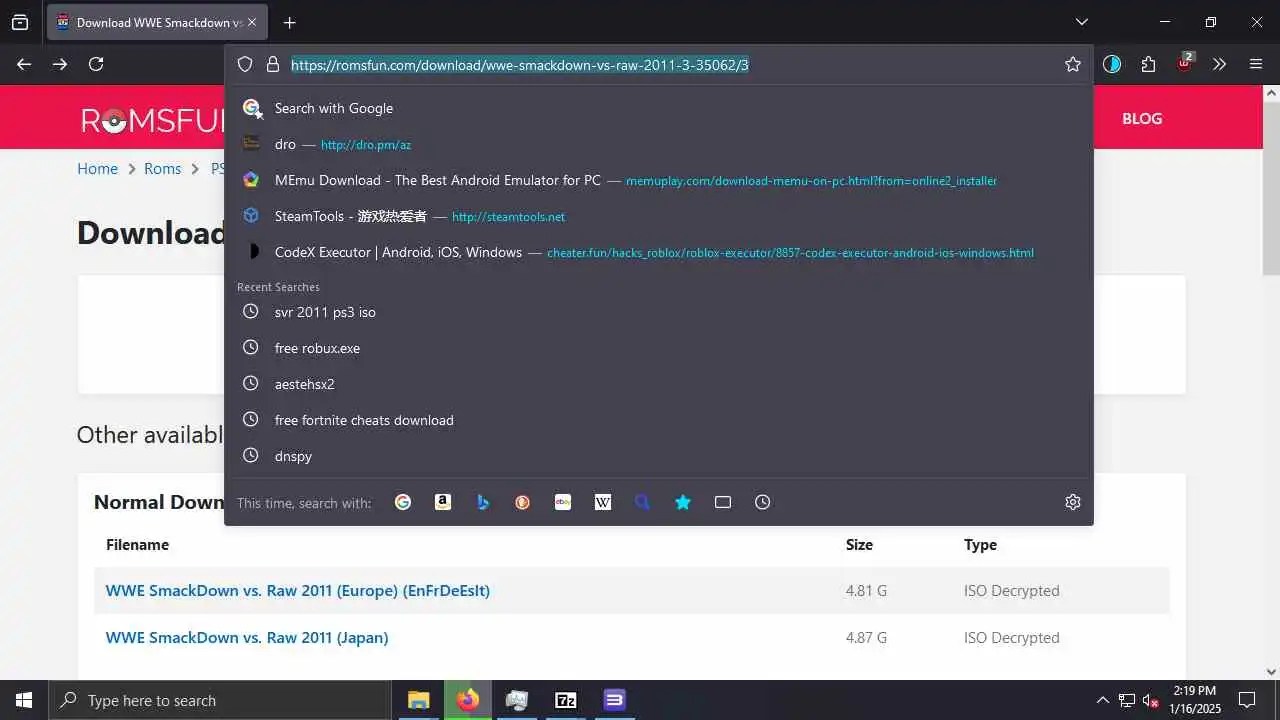The image size is (1280, 720).
Task: Click the Type column header
Action: tap(980, 545)
